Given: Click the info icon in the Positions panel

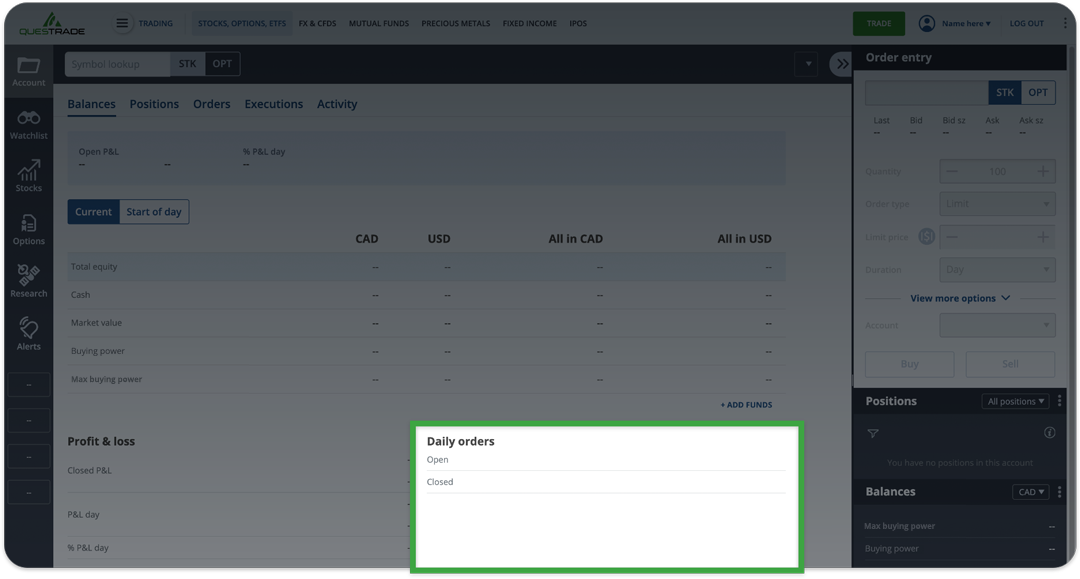Looking at the screenshot, I should 1049,432.
